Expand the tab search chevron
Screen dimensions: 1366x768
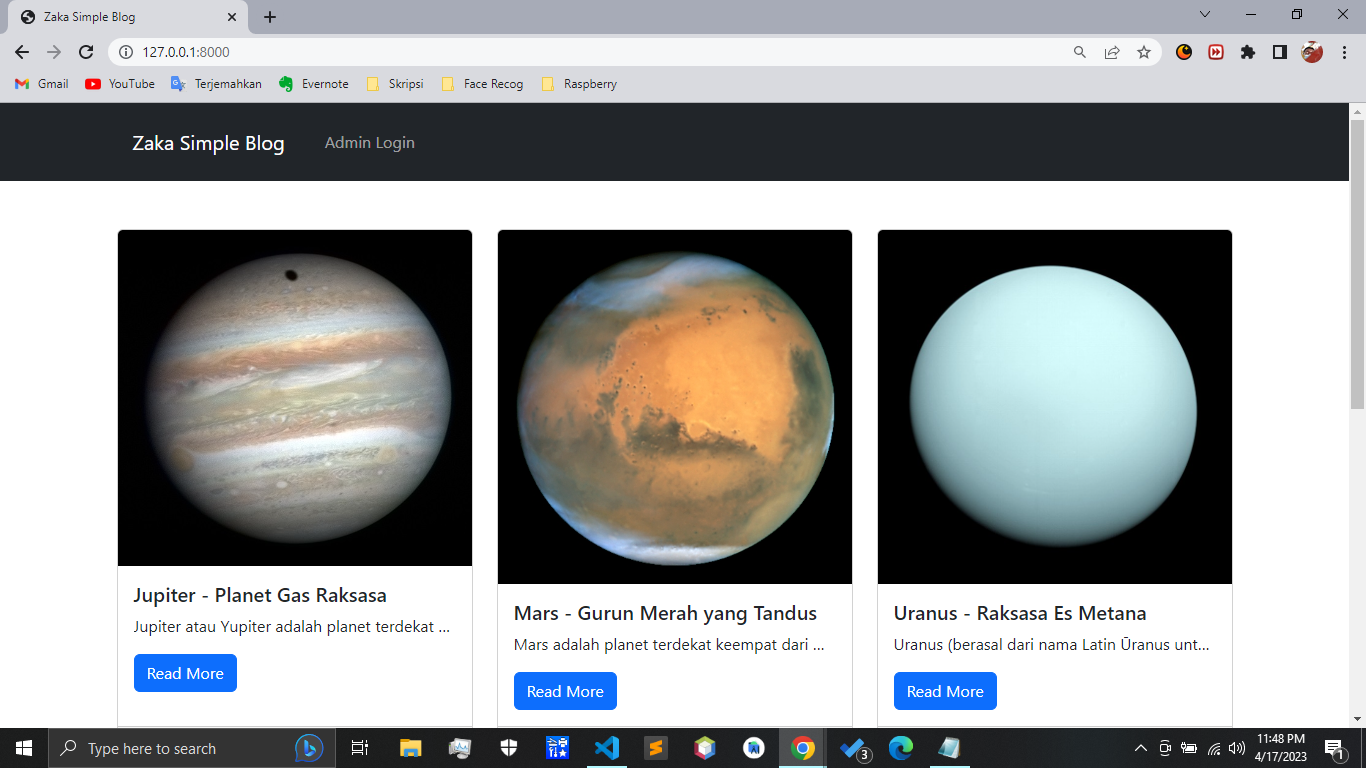point(1205,15)
